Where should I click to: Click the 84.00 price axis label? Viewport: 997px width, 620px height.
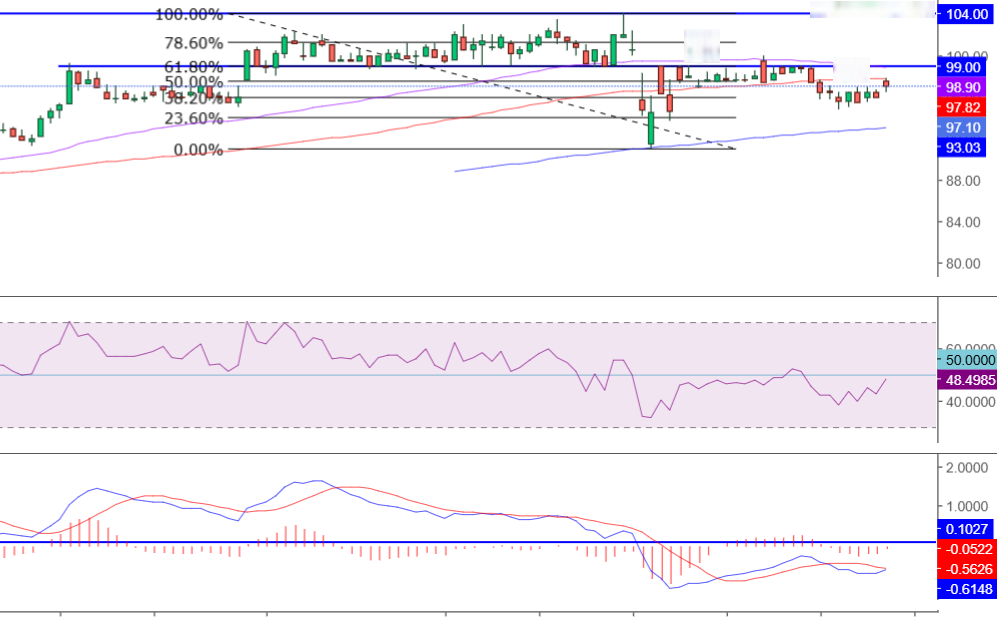click(963, 222)
